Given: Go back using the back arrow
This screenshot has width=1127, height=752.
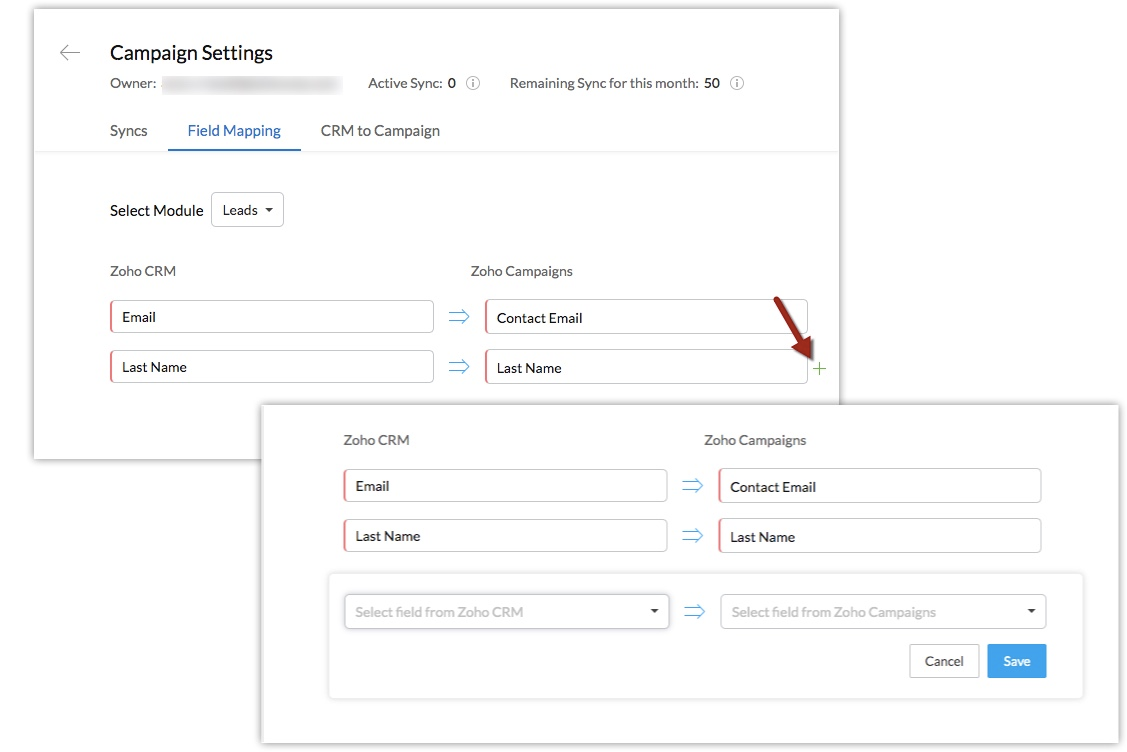Looking at the screenshot, I should pyautogui.click(x=70, y=52).
